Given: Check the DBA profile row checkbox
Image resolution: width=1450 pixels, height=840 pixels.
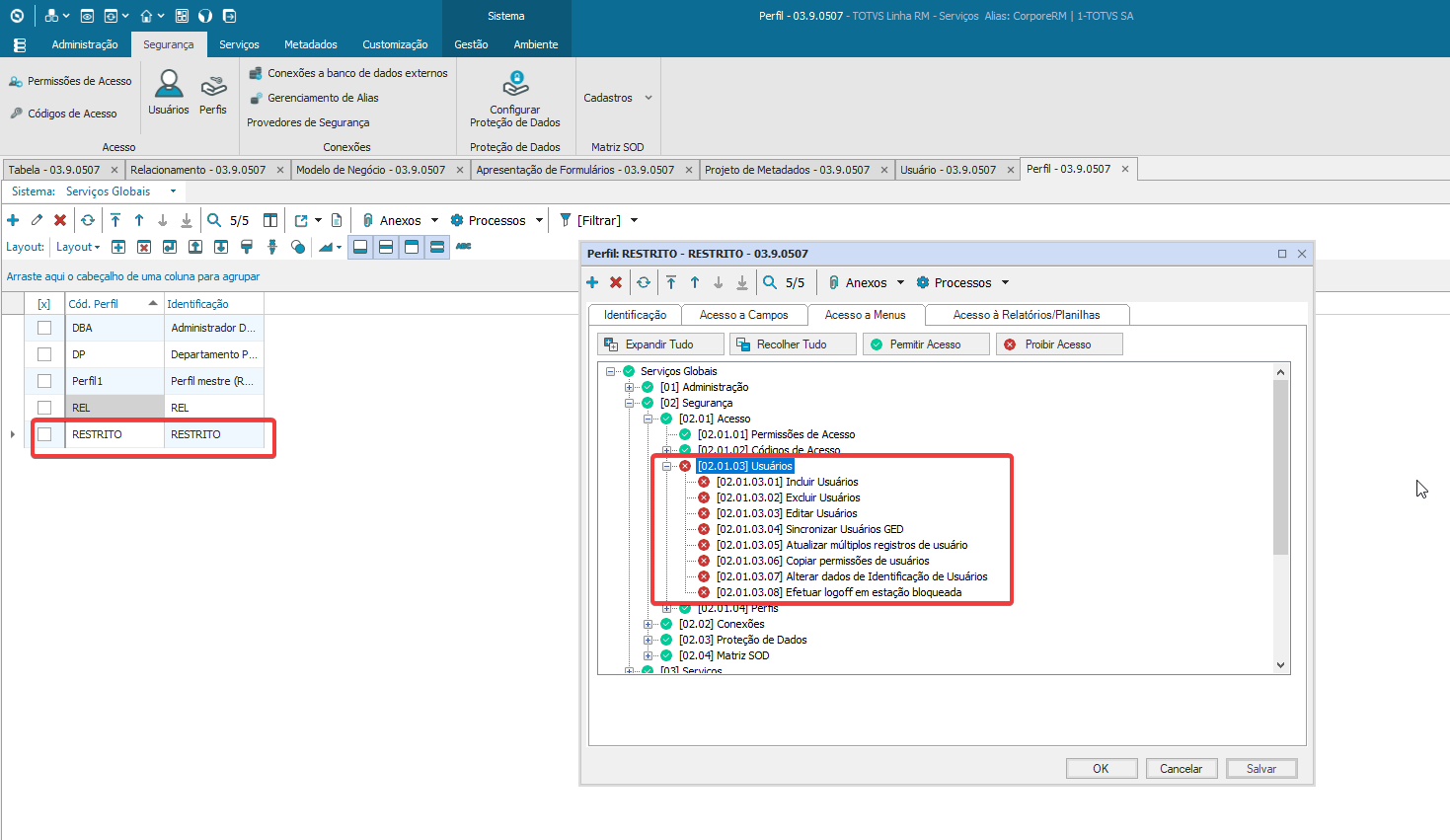Looking at the screenshot, I should (x=44, y=328).
